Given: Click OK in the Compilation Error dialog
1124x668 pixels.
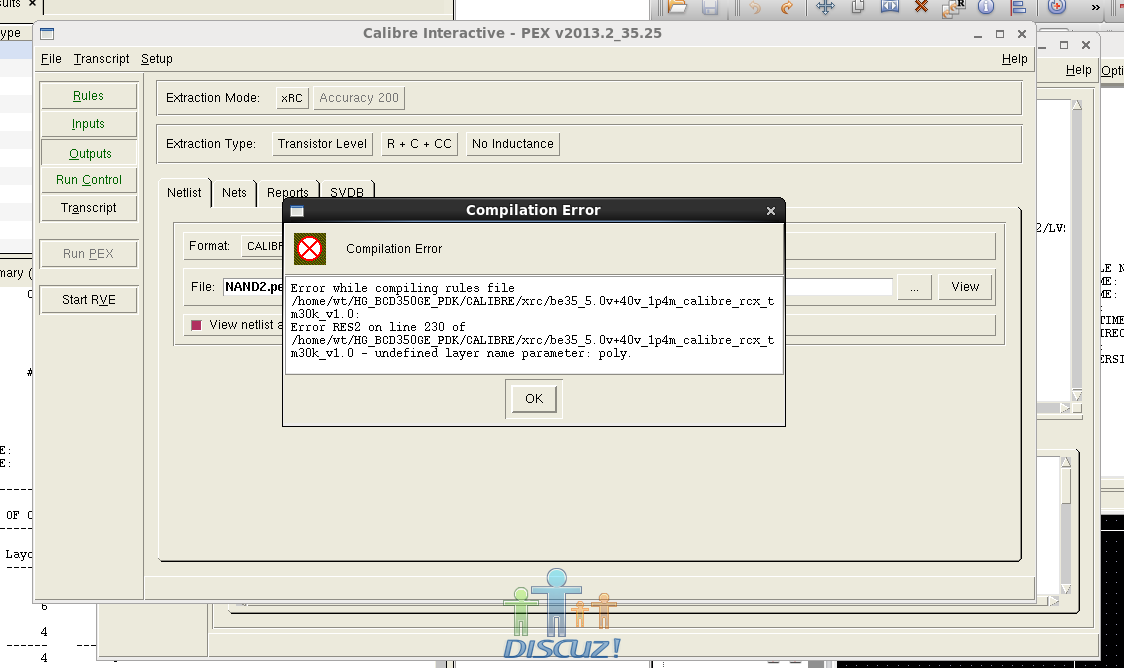Looking at the screenshot, I should click(x=534, y=399).
